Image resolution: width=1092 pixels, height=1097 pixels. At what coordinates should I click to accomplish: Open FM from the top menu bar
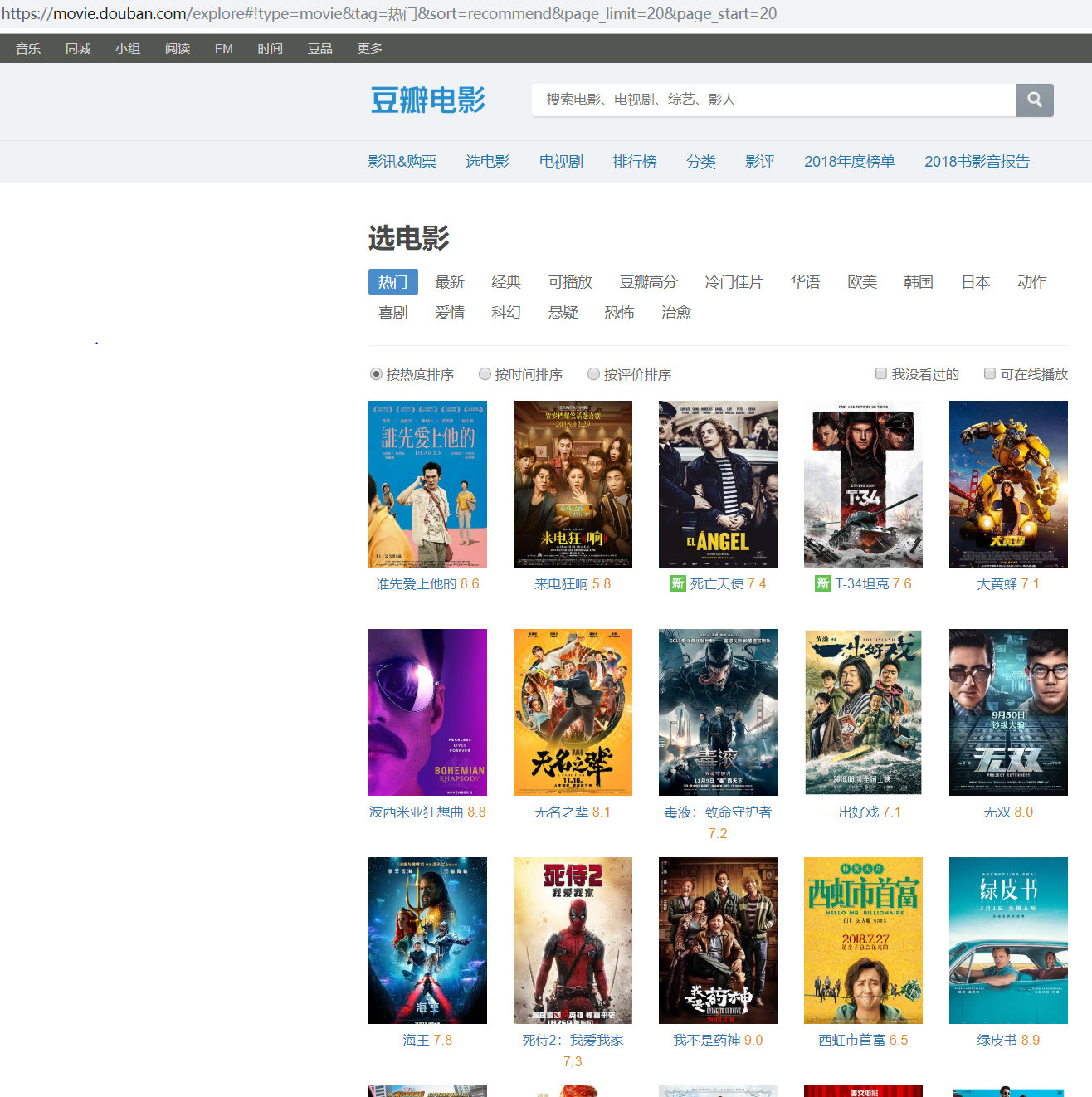[x=222, y=48]
